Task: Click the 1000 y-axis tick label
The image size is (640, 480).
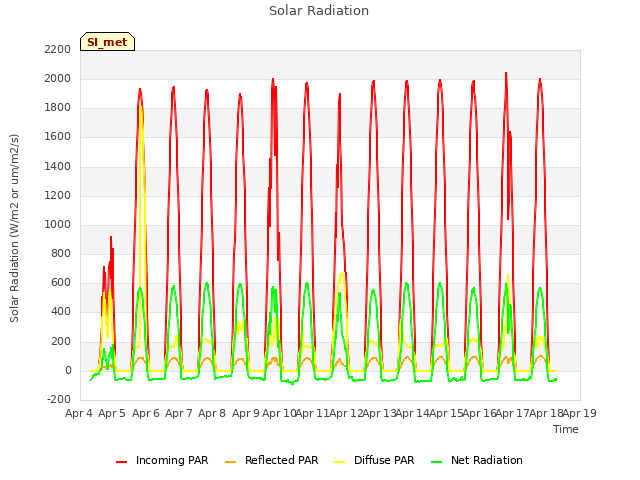Action: pos(58,224)
